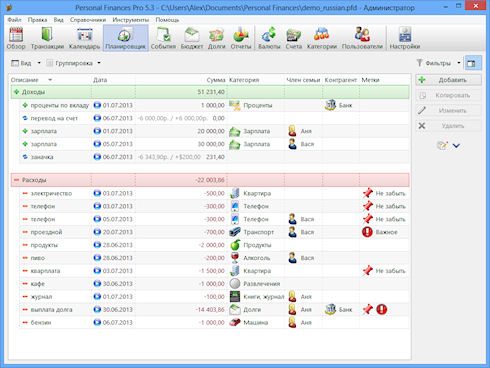The image size is (490, 368).
Task: Click the Важное red alert icon
Action: point(367,232)
